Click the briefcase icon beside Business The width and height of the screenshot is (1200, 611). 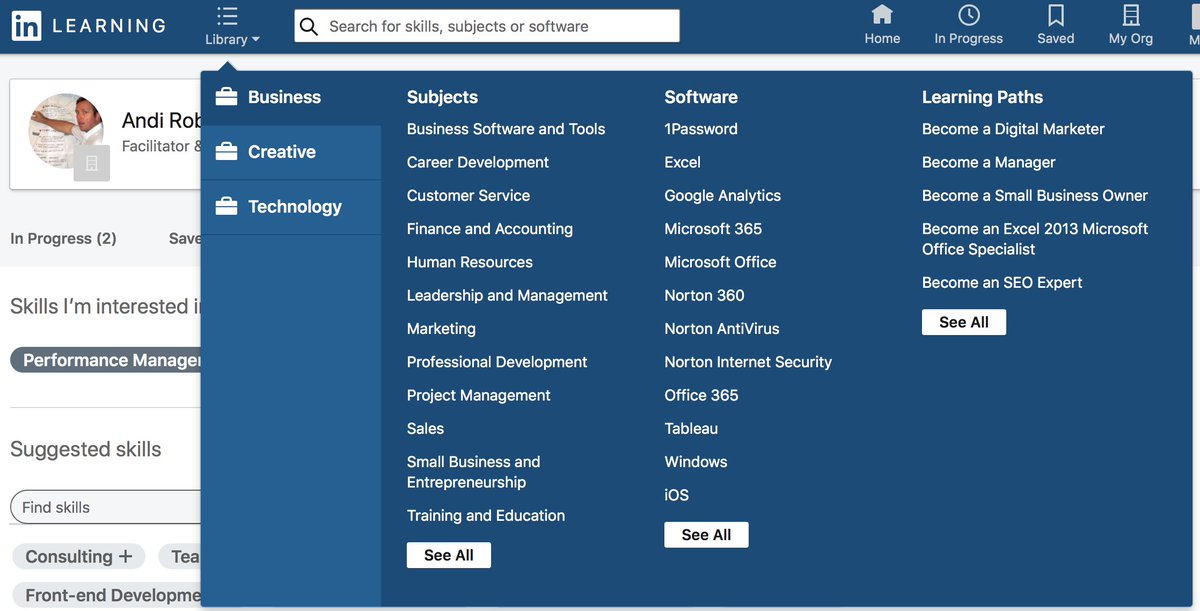(227, 97)
